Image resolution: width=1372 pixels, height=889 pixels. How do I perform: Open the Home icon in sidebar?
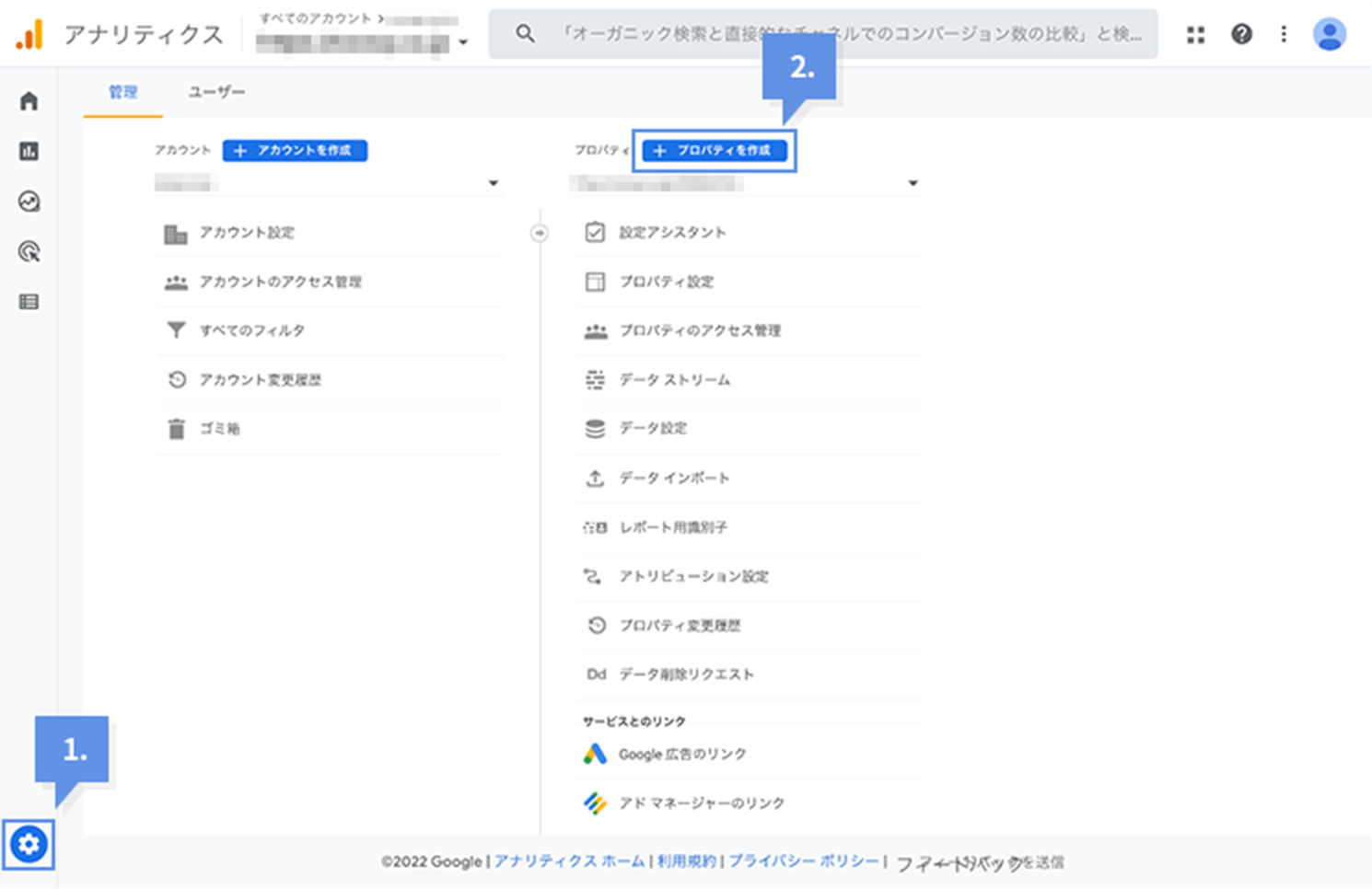[29, 100]
